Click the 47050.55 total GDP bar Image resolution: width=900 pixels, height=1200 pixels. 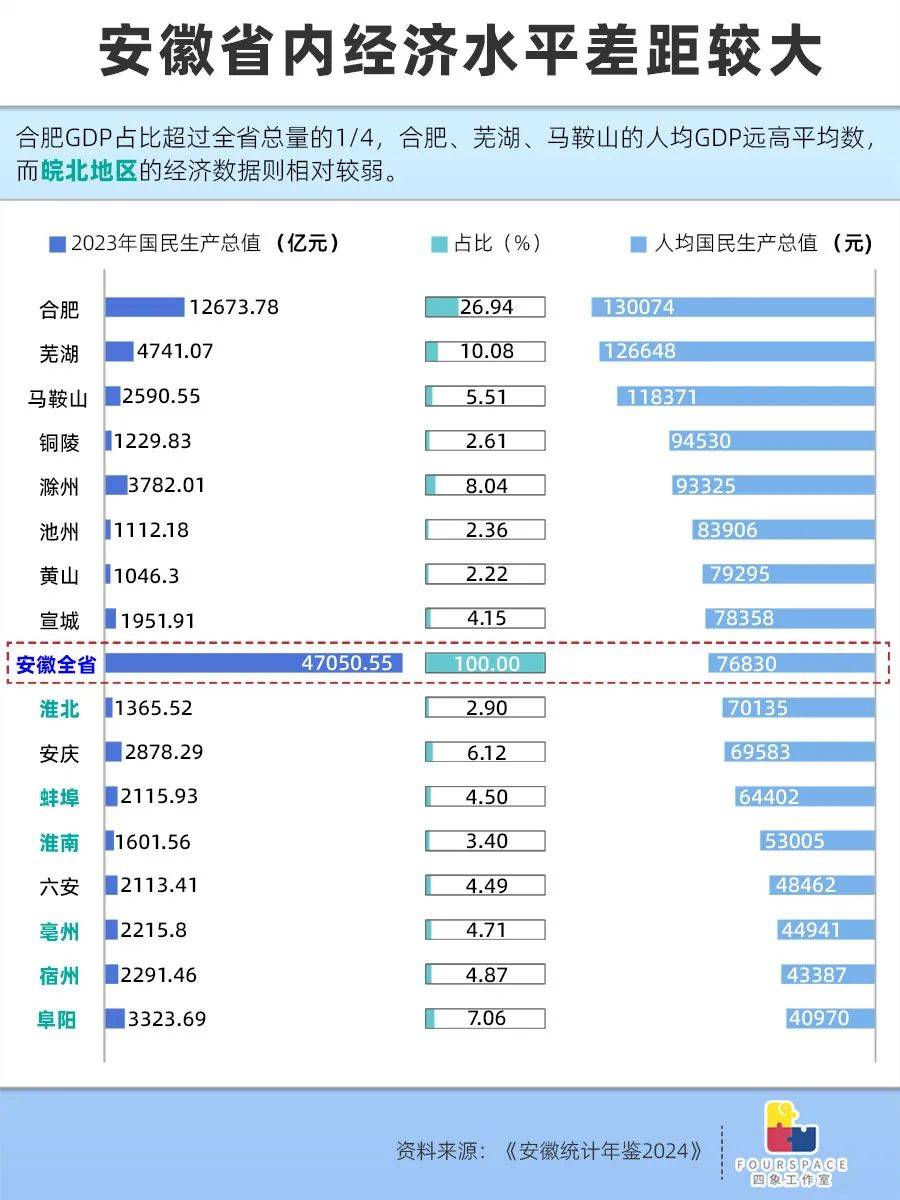pos(255,662)
